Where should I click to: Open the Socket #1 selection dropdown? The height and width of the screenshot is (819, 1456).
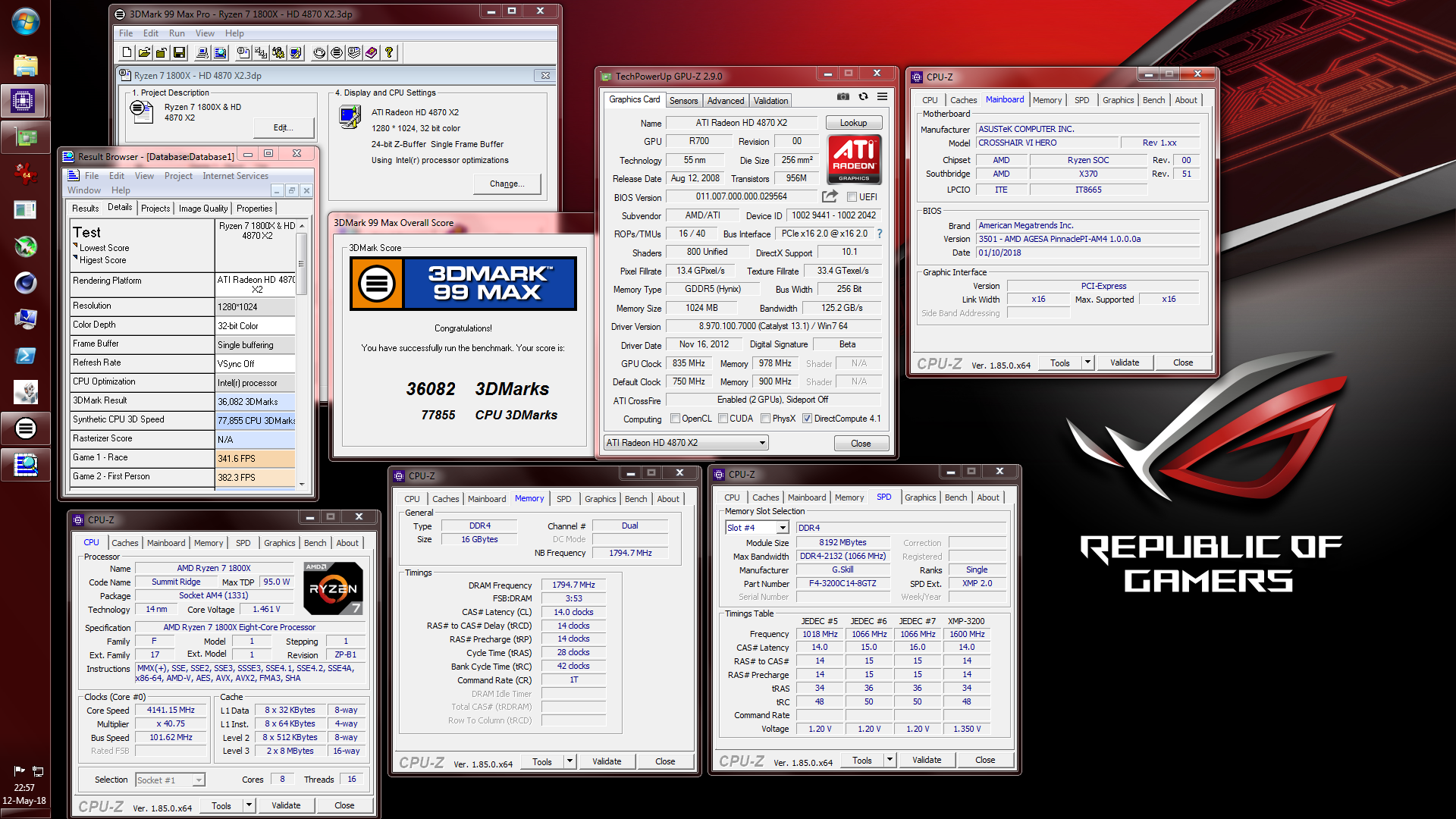(171, 780)
